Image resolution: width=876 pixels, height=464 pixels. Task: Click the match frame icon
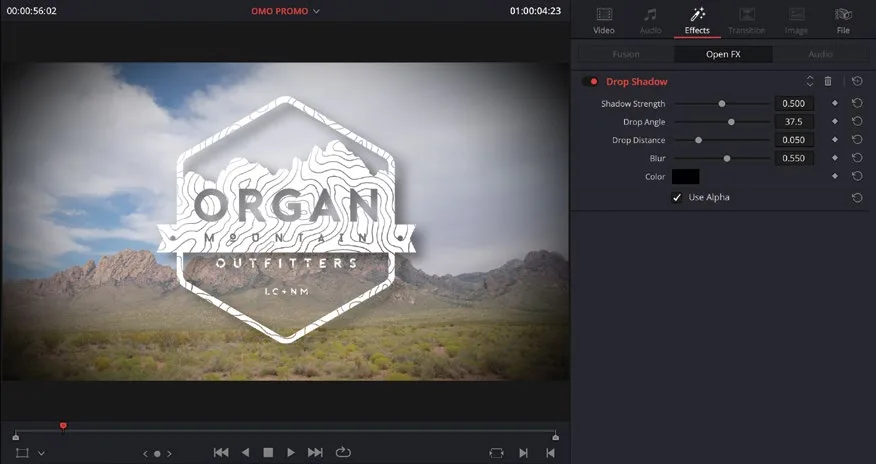pos(496,453)
